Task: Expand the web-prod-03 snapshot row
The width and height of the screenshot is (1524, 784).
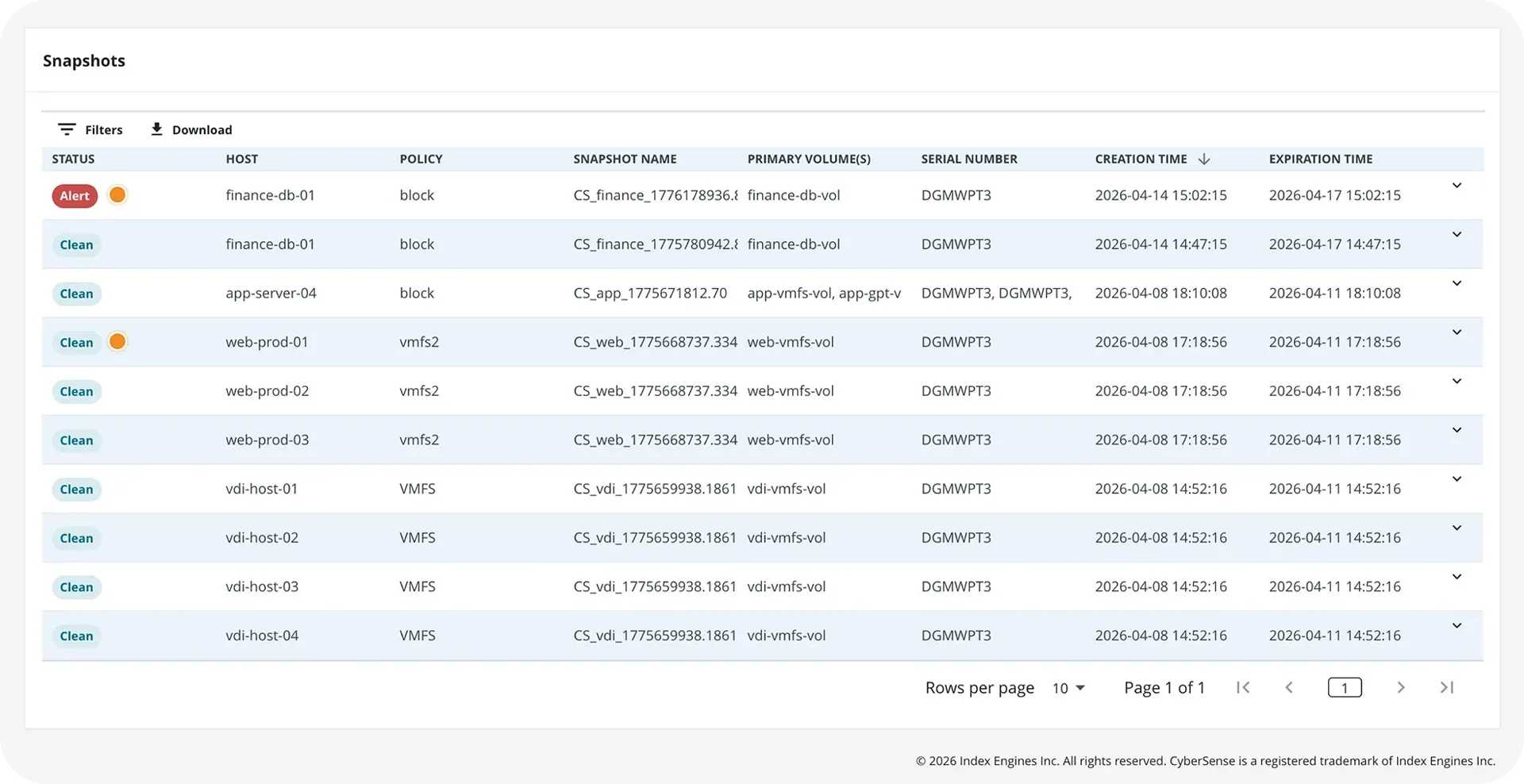Action: pyautogui.click(x=1457, y=430)
